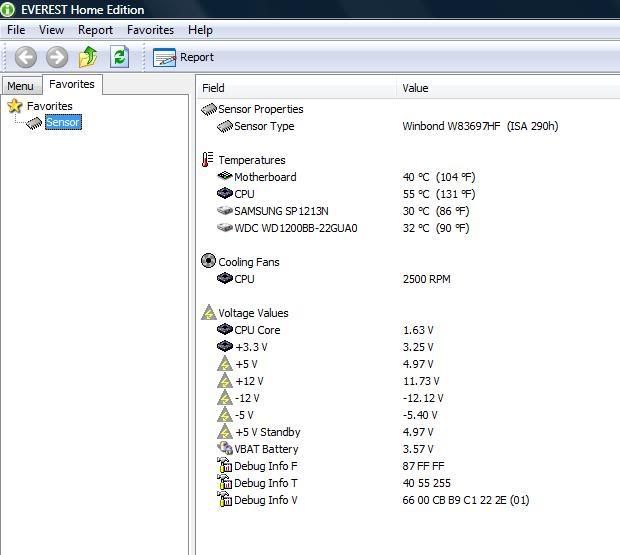
Task: Select the SAMSUNG SP1213N row label
Action: point(281,211)
